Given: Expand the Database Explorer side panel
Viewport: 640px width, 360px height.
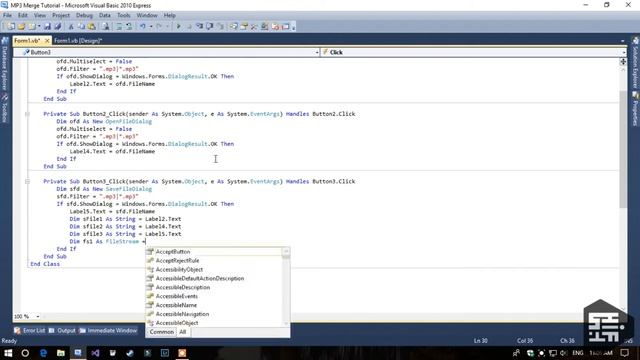Looking at the screenshot, I should (4, 64).
